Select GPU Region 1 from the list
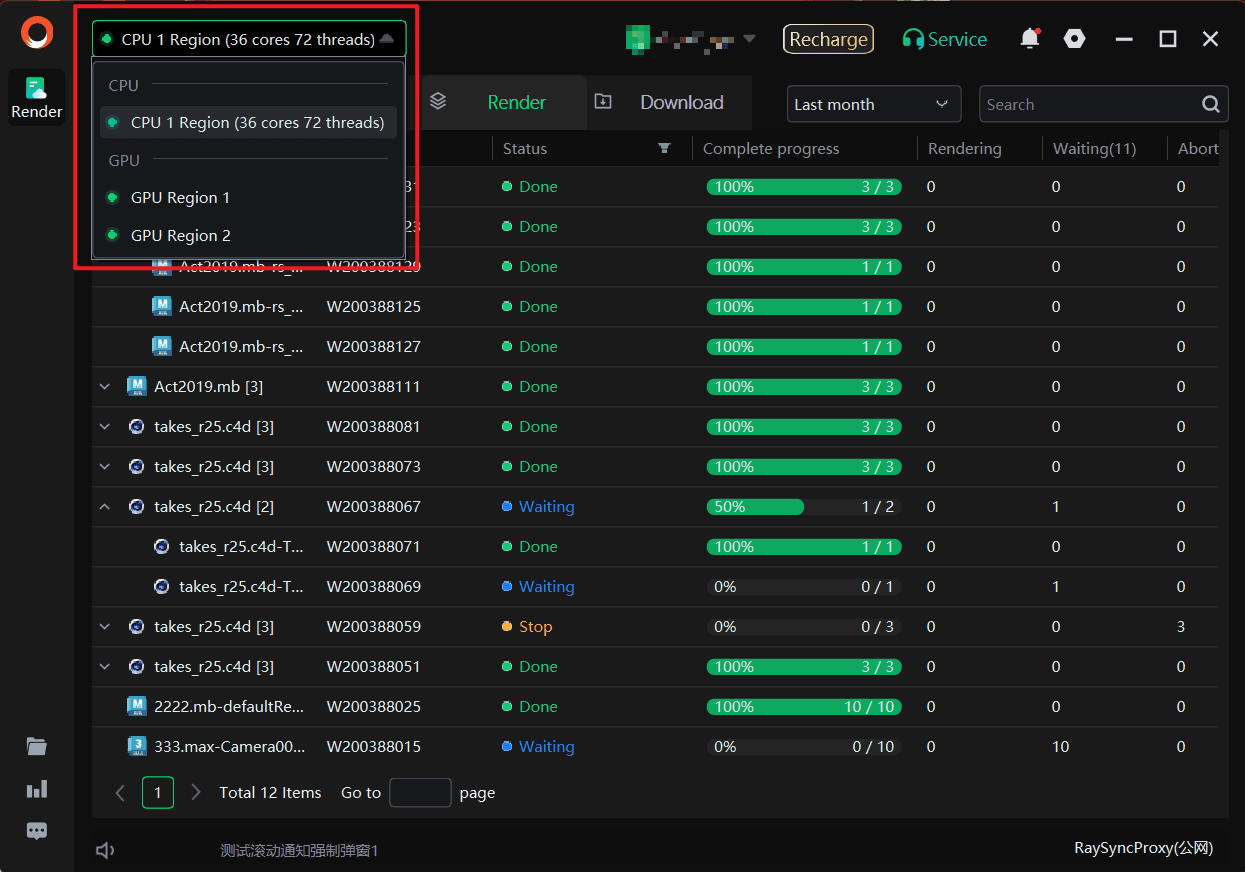 tap(180, 198)
